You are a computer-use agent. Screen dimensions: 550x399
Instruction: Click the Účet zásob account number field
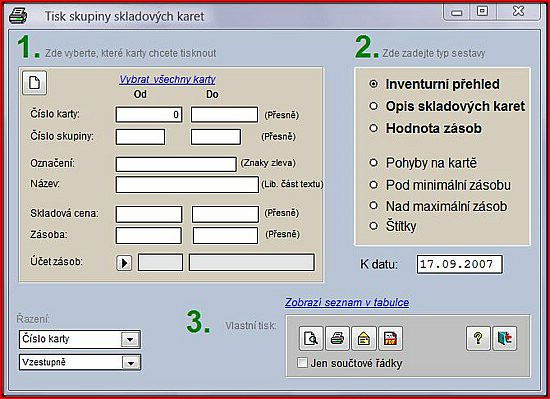(160, 263)
